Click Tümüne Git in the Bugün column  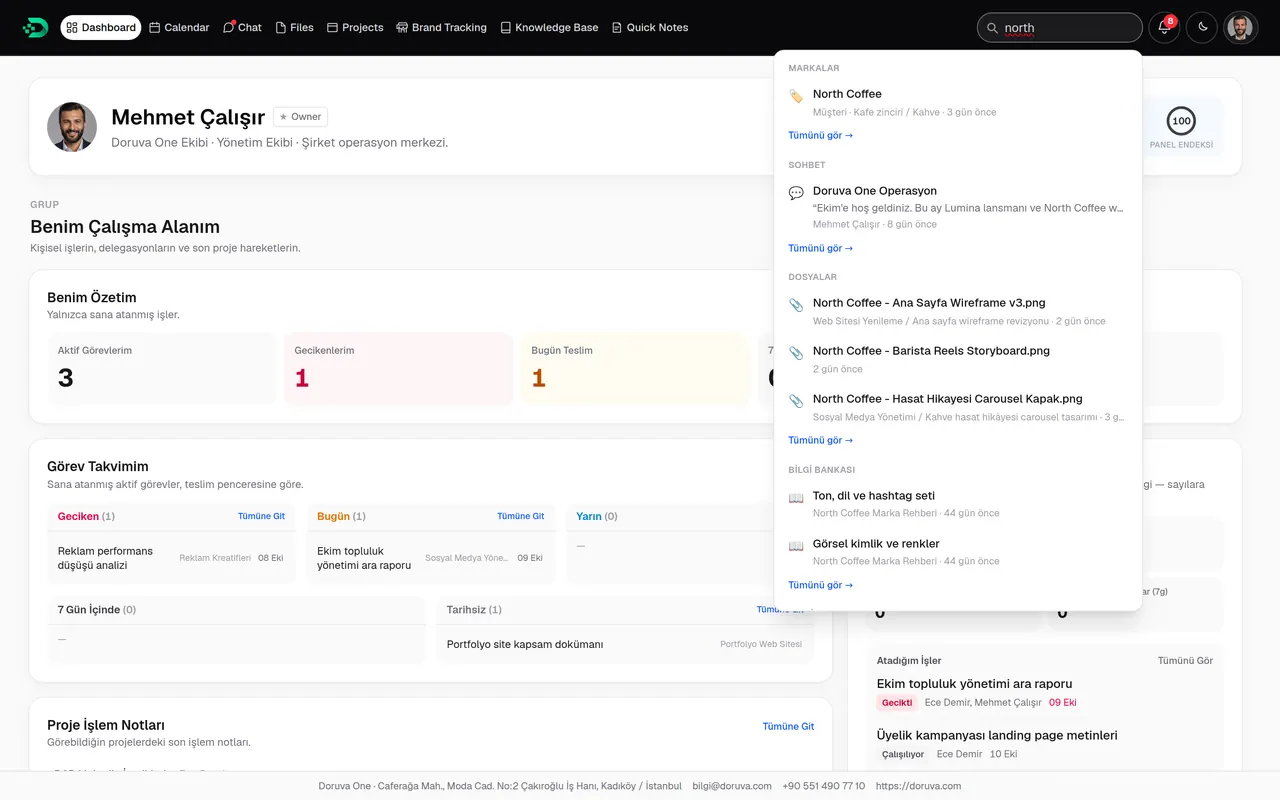pyautogui.click(x=520, y=516)
